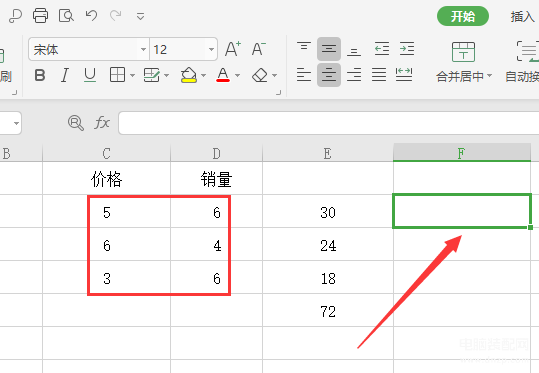Select the cell containing 72

pos(328,311)
